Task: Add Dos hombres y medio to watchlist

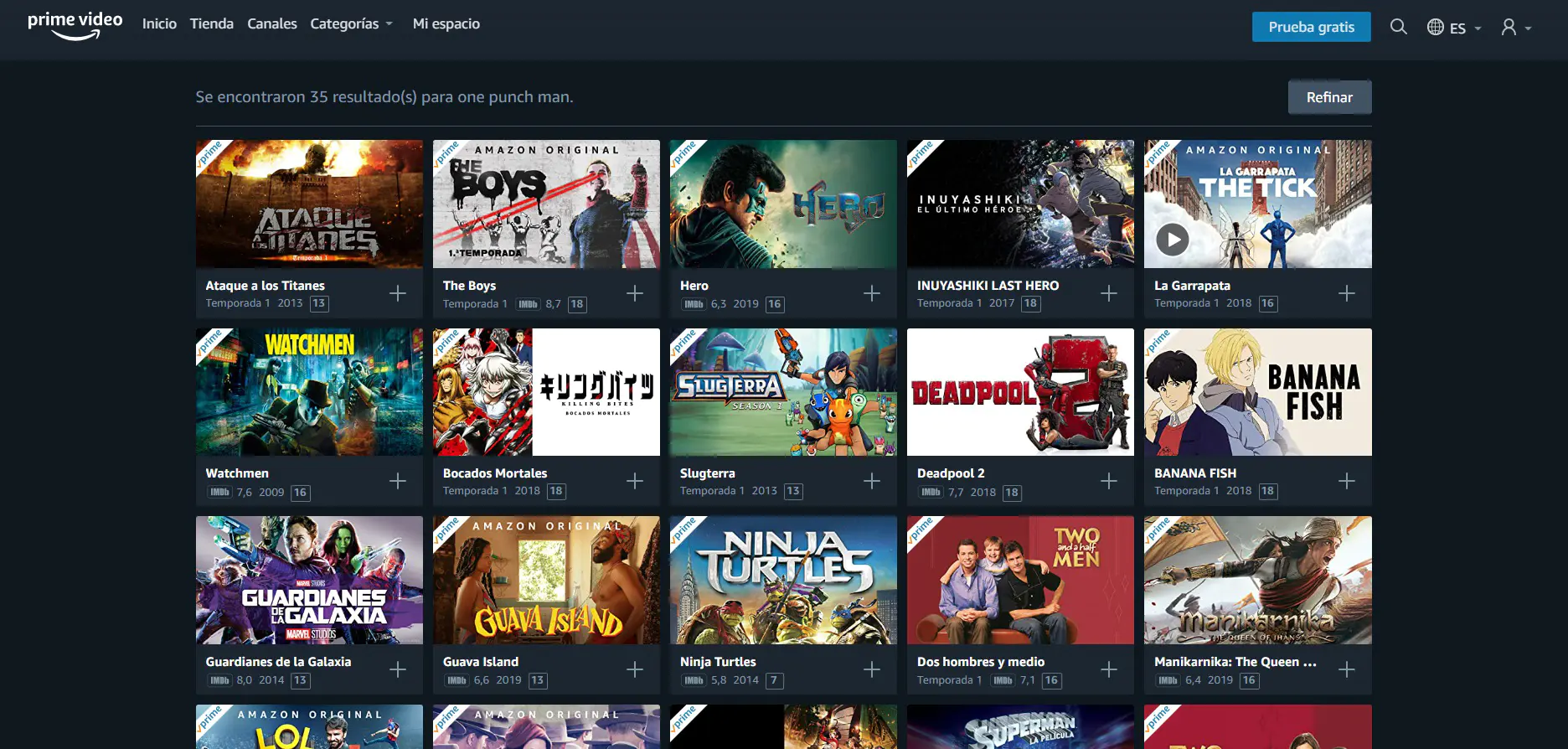Action: 1109,669
